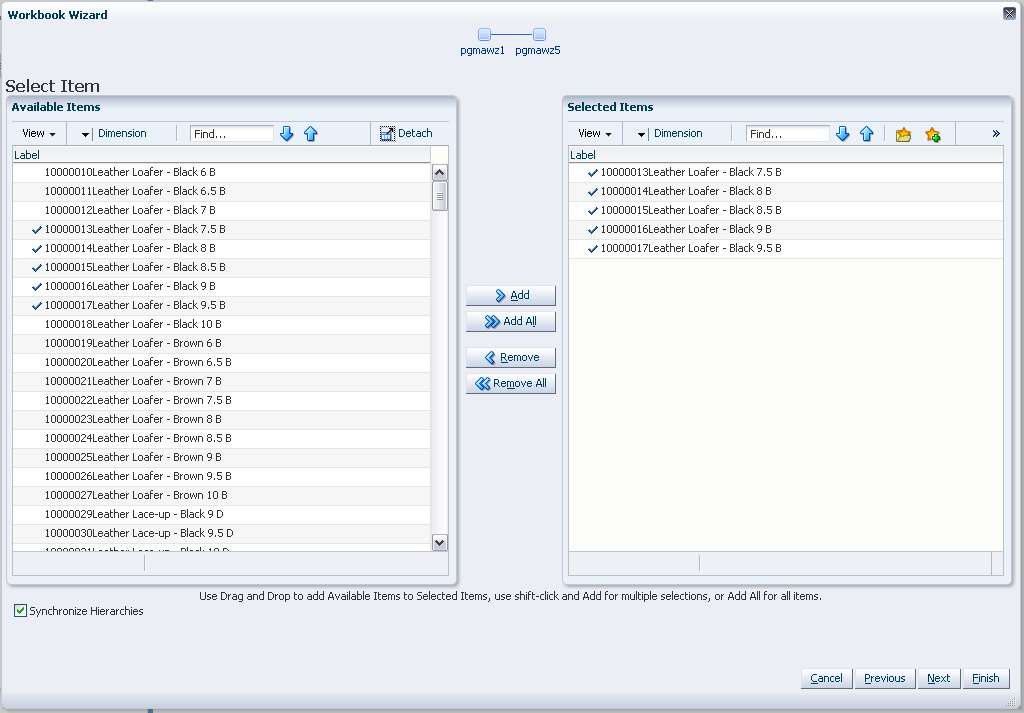Select 10000027Leather Loafer - Brown 10 B

[221, 494]
